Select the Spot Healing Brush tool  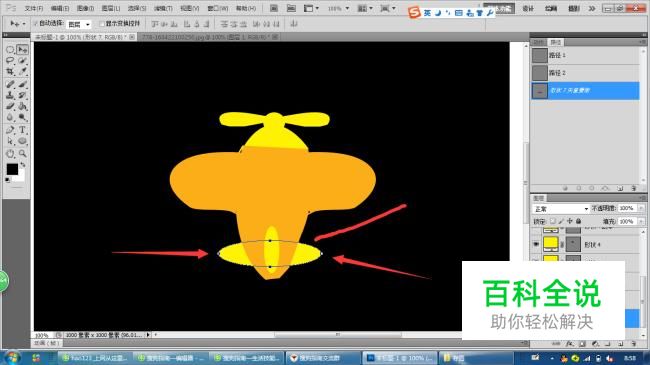point(10,84)
